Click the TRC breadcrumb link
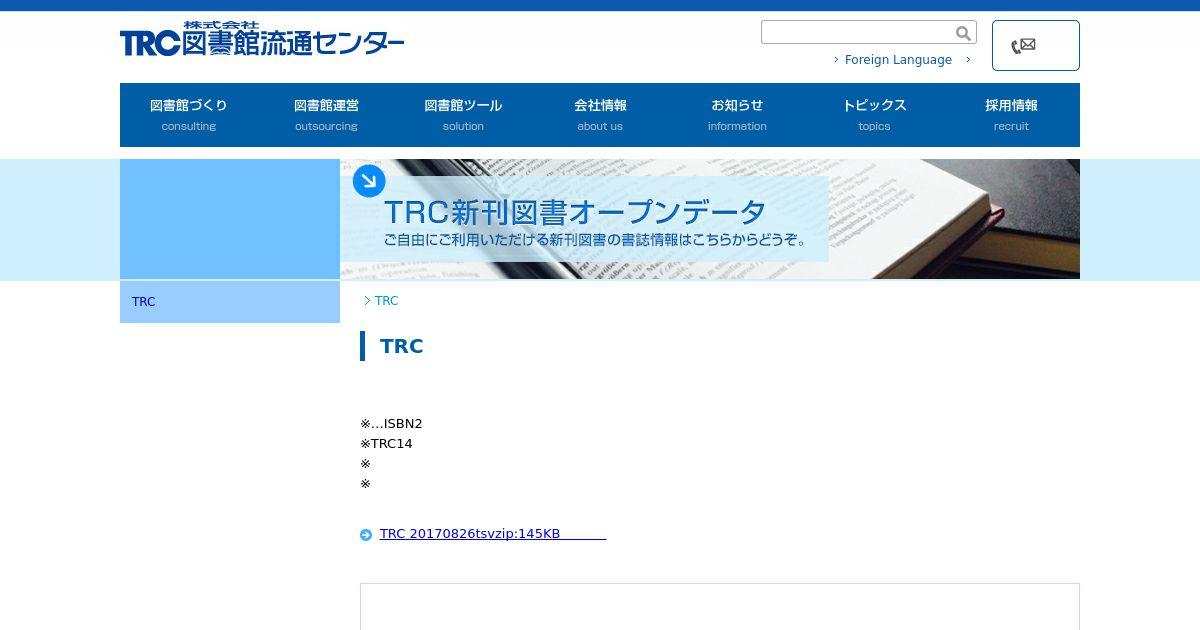 [x=386, y=301]
